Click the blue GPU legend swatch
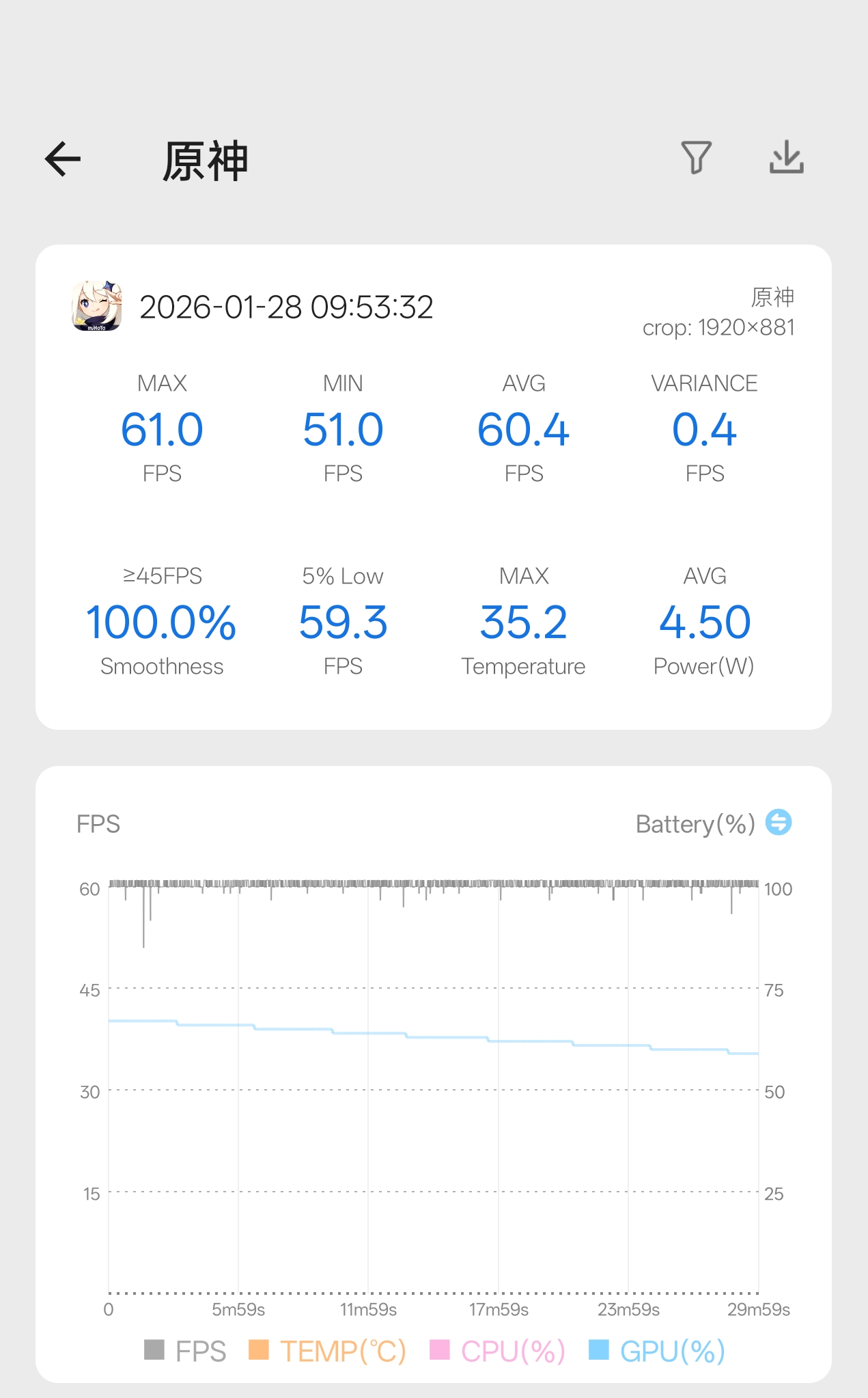 pyautogui.click(x=598, y=1349)
